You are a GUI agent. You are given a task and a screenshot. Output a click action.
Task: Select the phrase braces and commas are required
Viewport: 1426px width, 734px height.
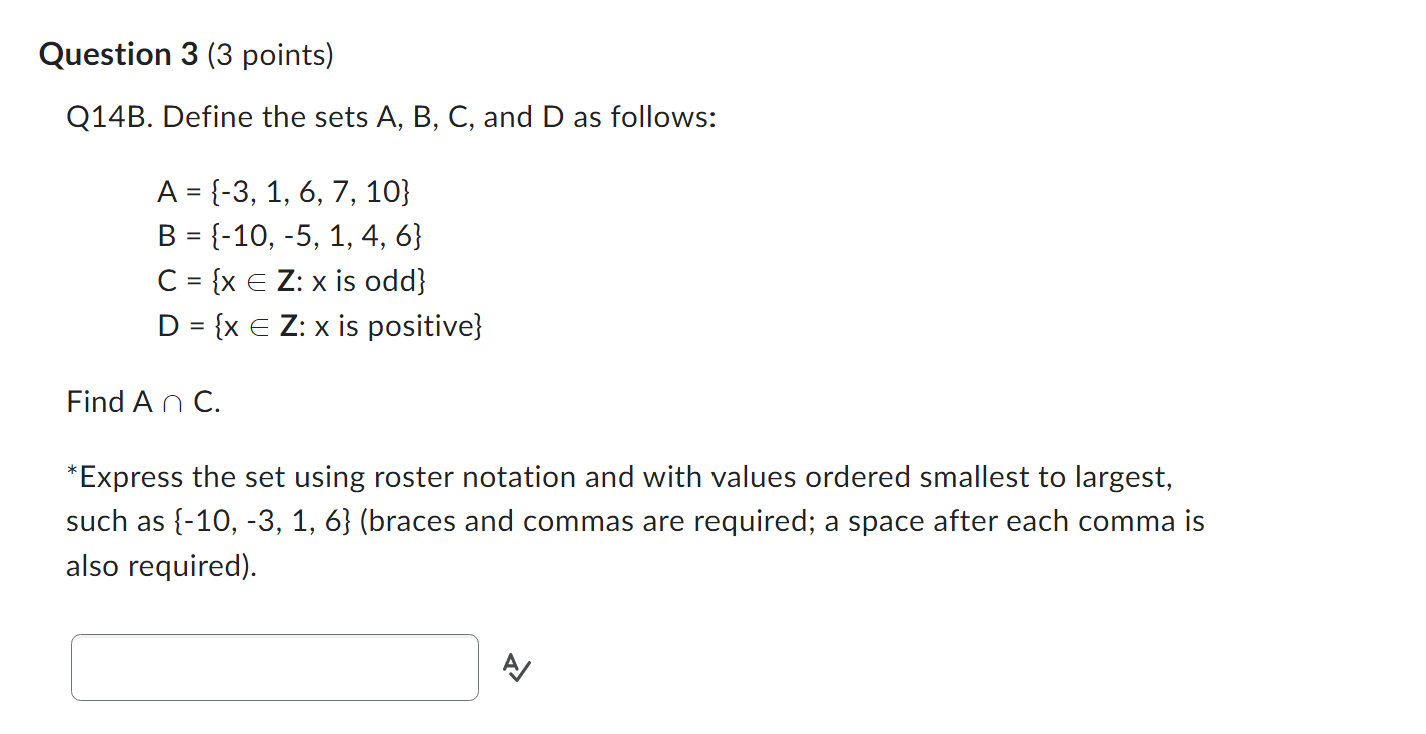coord(587,521)
